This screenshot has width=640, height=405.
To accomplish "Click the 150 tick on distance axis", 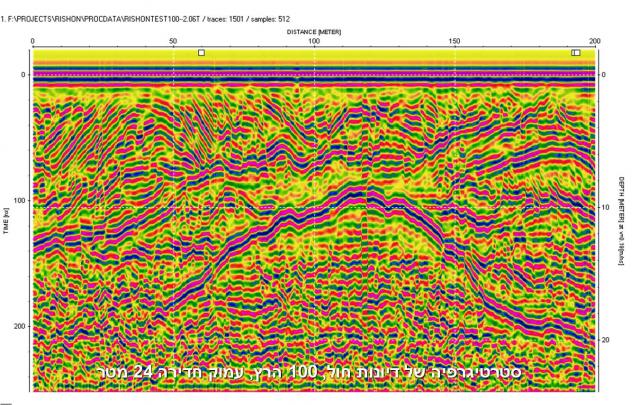I will point(454,41).
